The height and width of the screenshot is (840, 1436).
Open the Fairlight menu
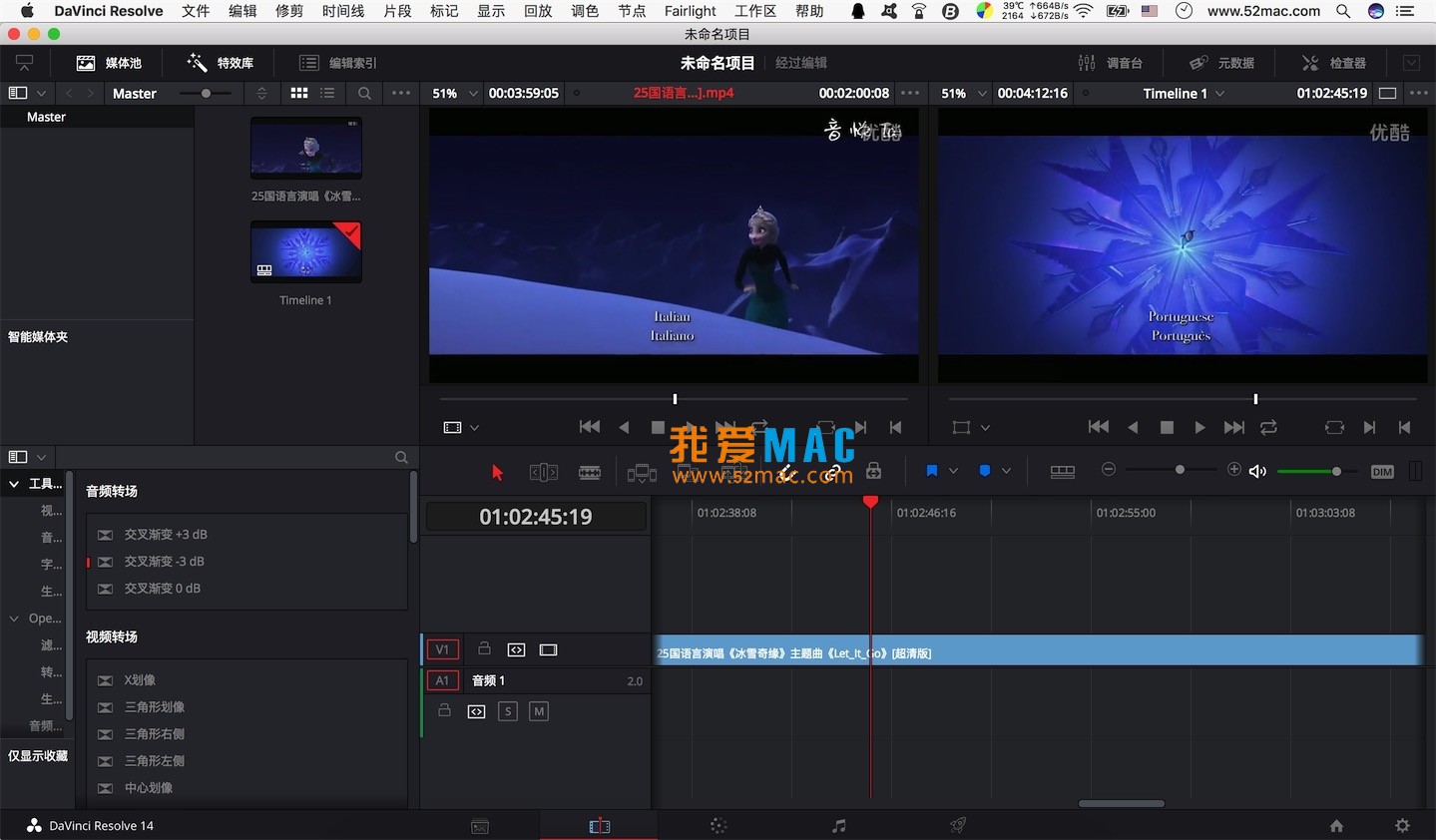[691, 11]
